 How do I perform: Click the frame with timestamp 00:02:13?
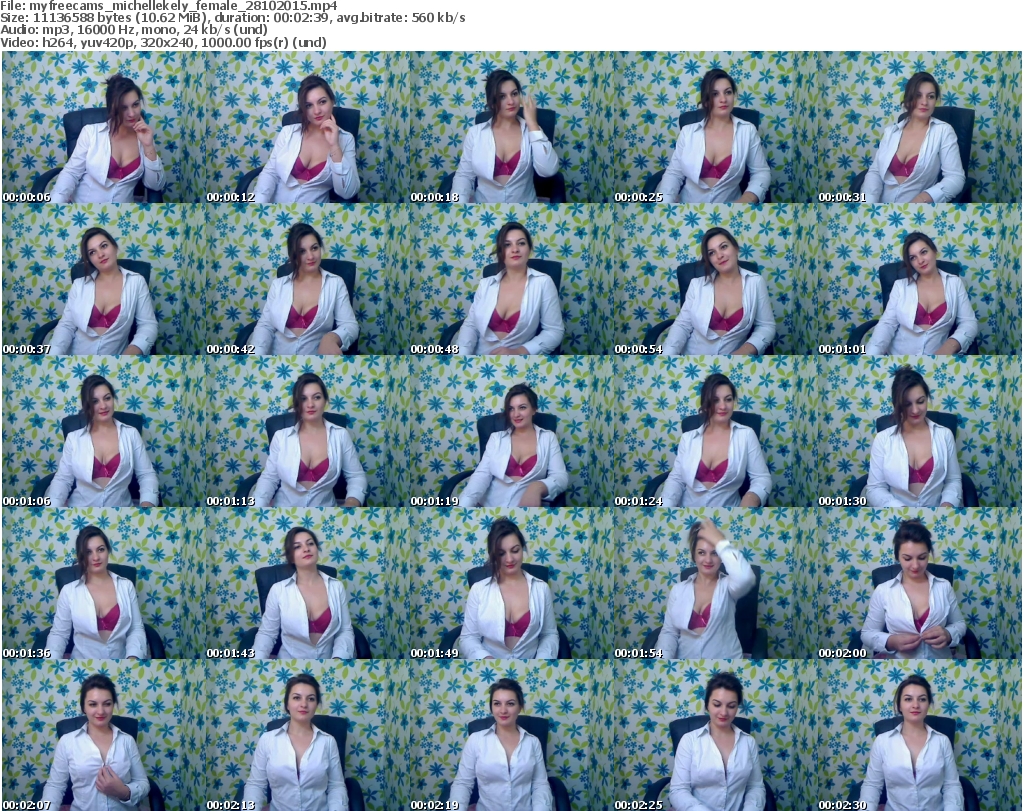tap(308, 735)
